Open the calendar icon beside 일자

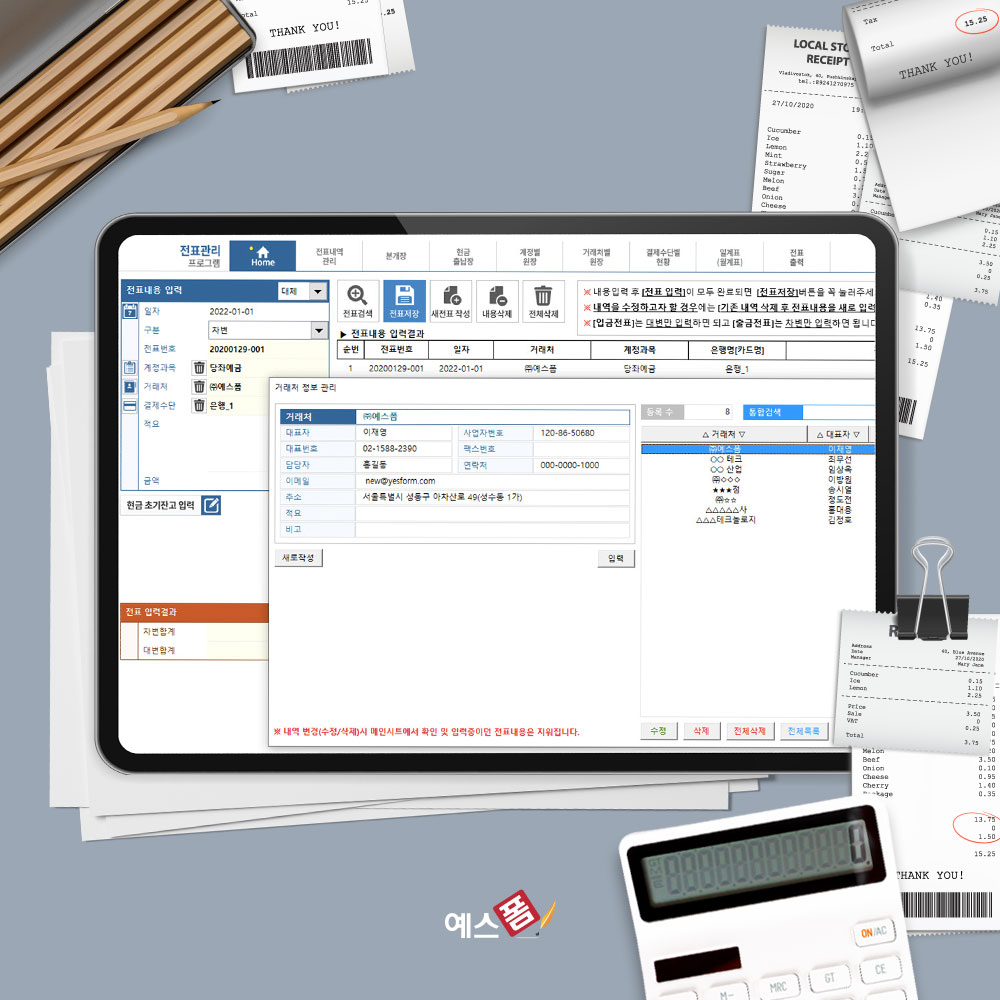[129, 311]
